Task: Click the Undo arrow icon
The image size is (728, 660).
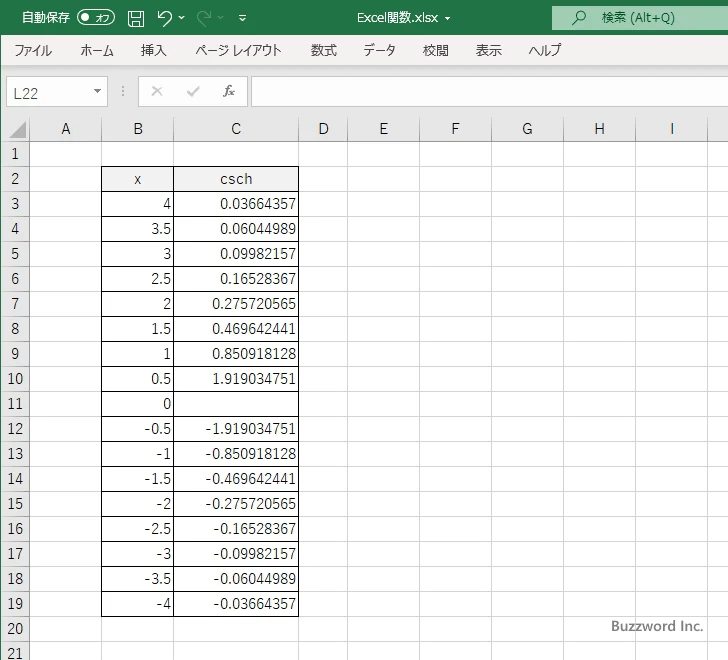Action: pos(164,18)
